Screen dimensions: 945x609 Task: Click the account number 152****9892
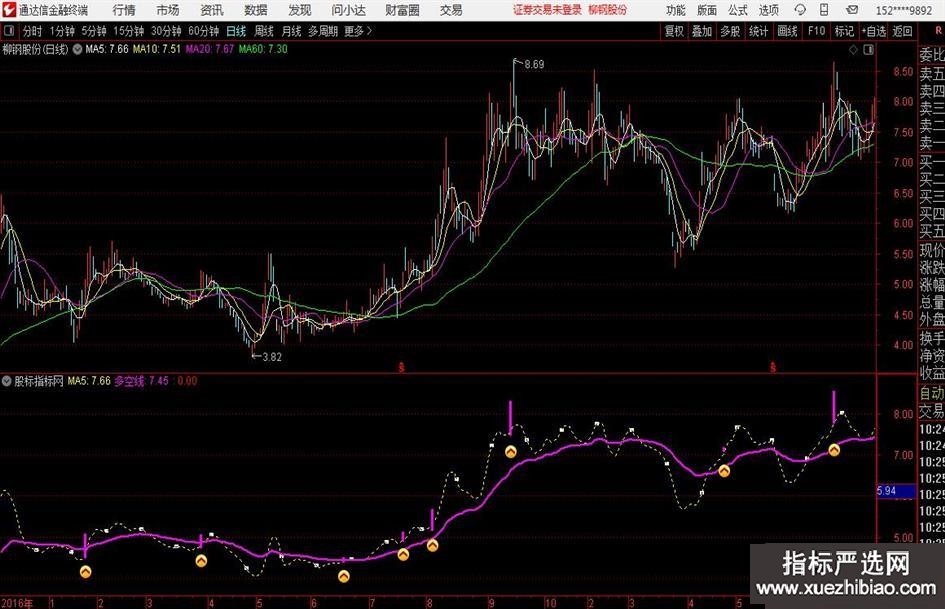[x=904, y=10]
